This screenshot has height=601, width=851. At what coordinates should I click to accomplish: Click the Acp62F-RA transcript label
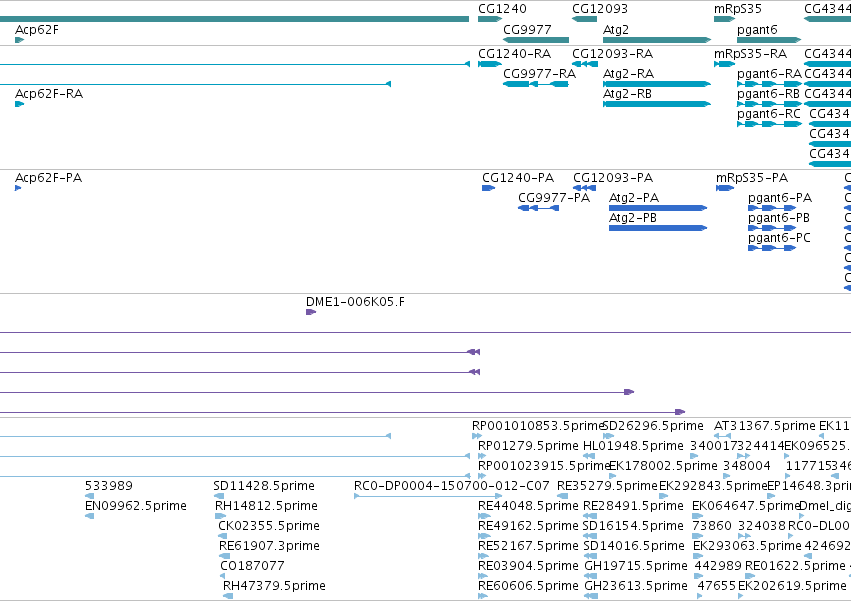click(x=49, y=94)
